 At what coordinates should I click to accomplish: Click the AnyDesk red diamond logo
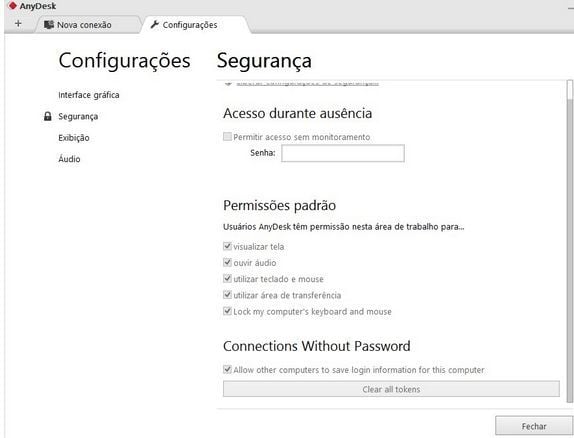pos(12,6)
